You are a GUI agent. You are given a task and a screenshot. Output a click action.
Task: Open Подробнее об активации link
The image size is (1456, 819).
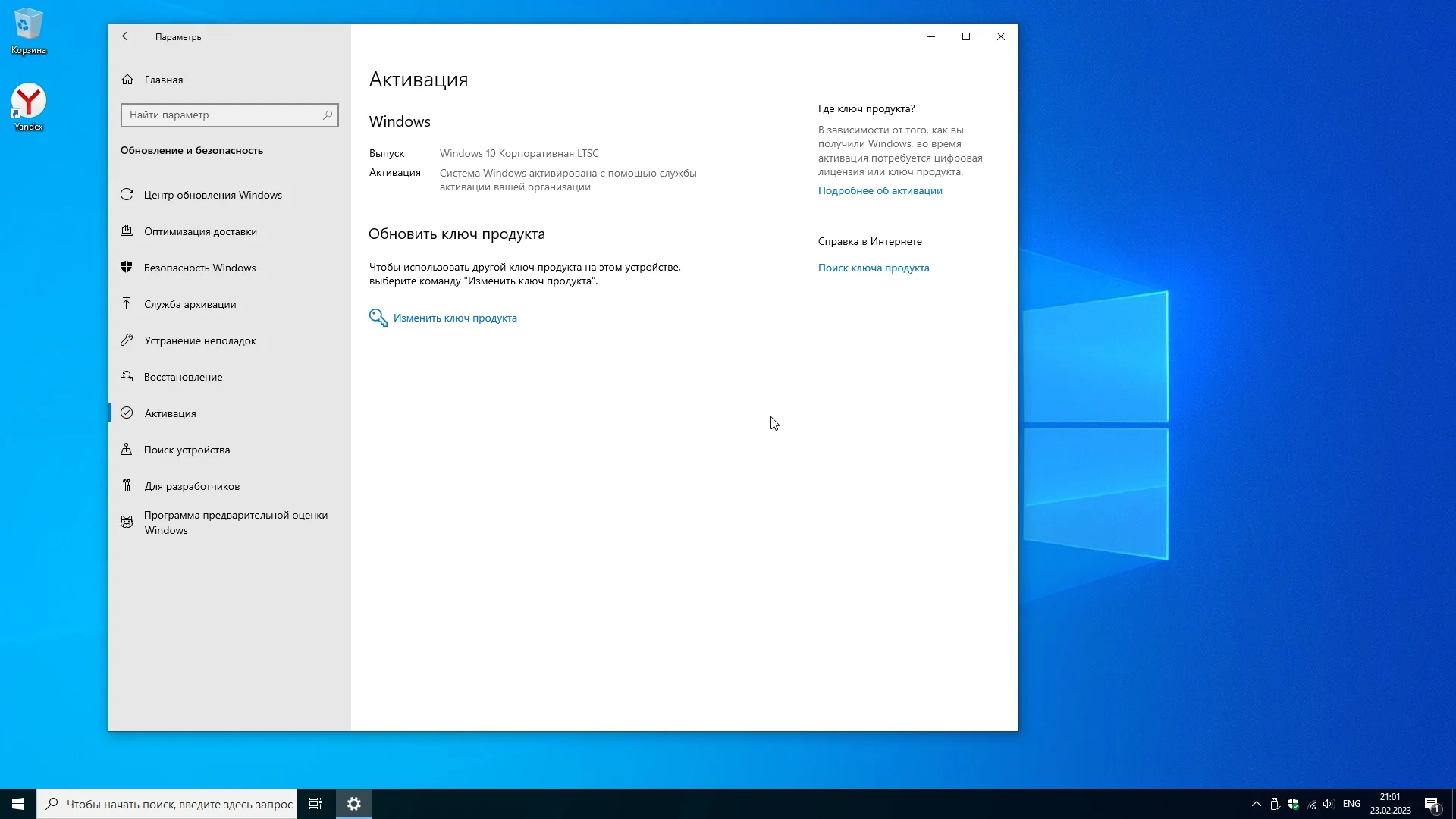880,190
